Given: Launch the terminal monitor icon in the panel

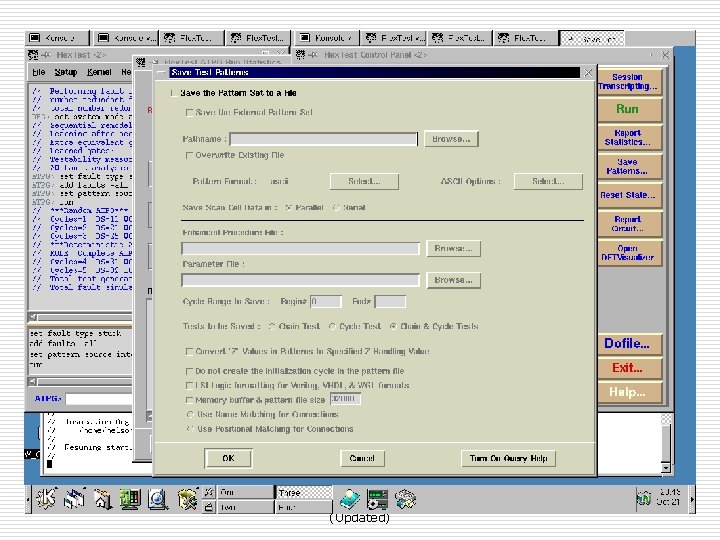Looking at the screenshot, I should 130,499.
